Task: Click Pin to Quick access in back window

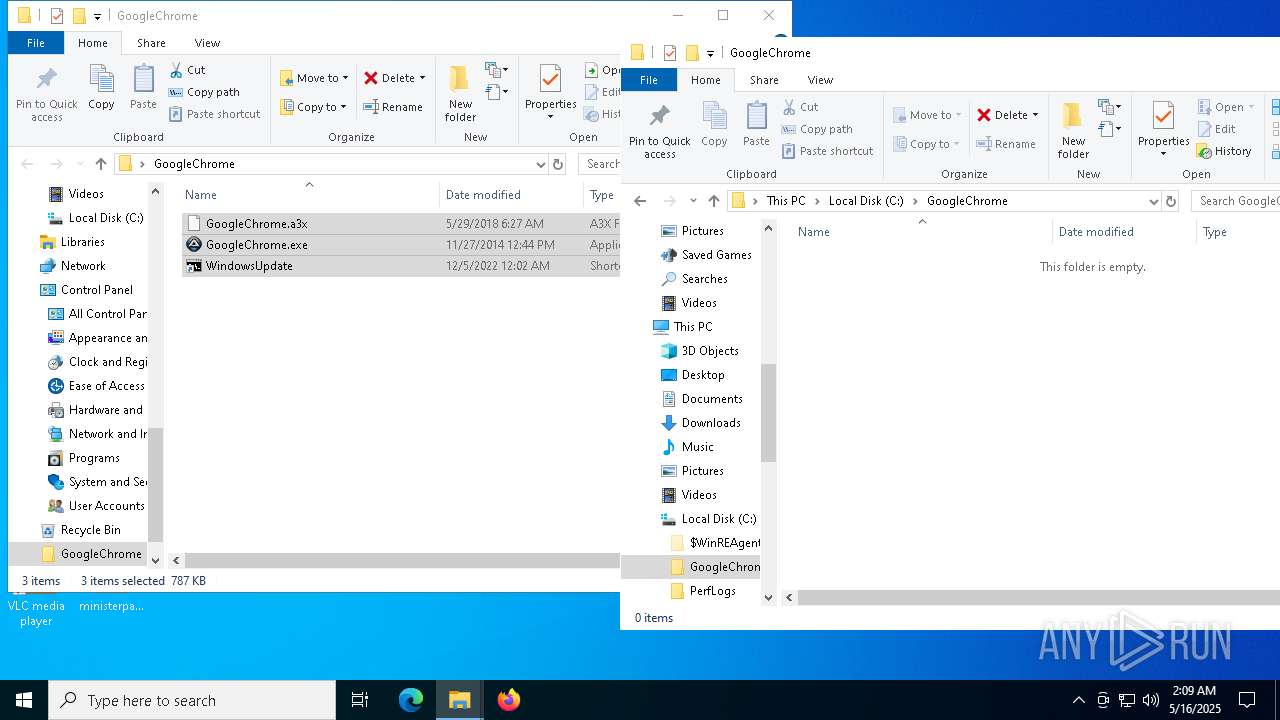Action: pyautogui.click(x=46, y=94)
